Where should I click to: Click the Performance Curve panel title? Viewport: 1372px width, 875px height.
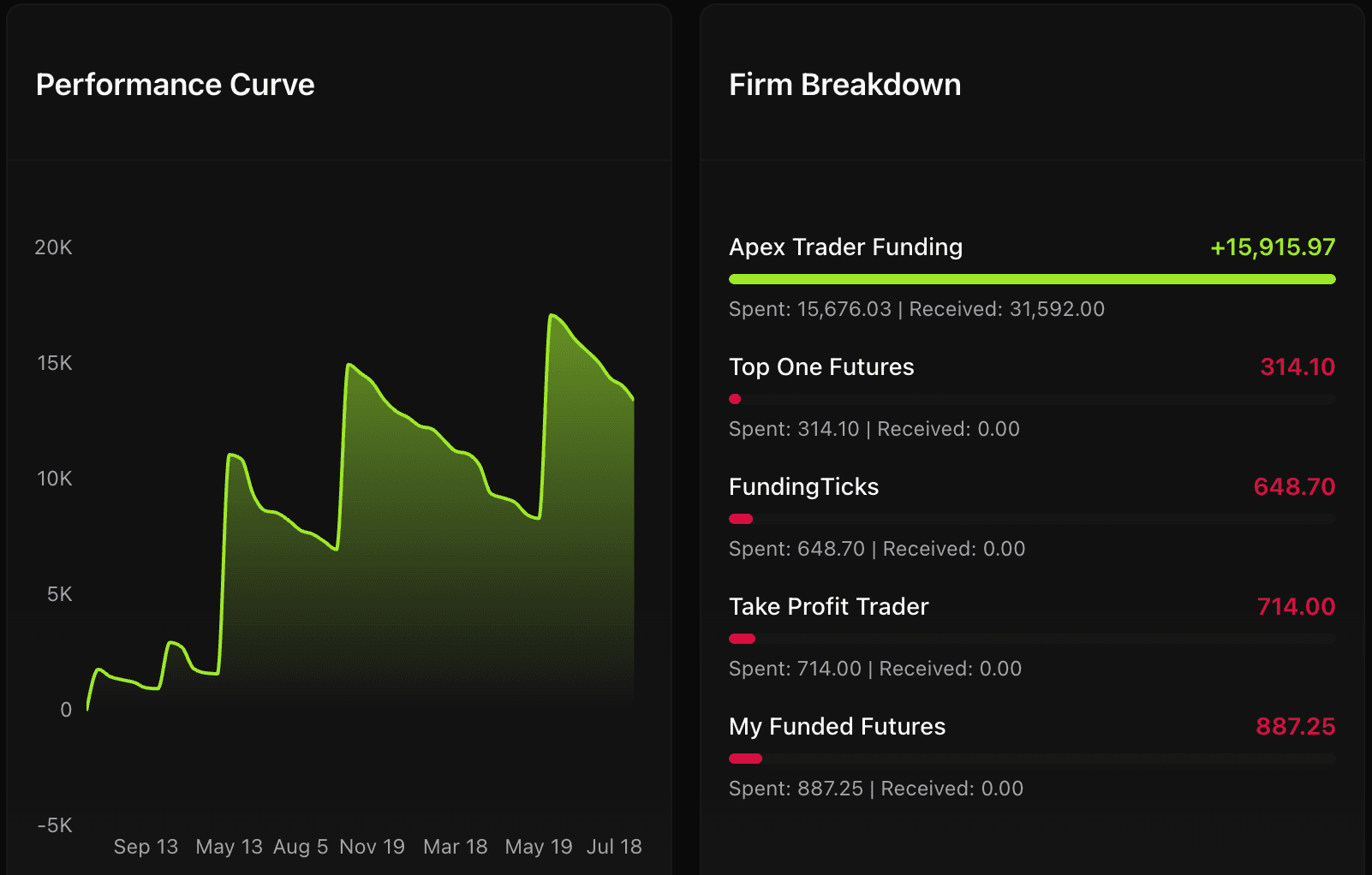(174, 84)
